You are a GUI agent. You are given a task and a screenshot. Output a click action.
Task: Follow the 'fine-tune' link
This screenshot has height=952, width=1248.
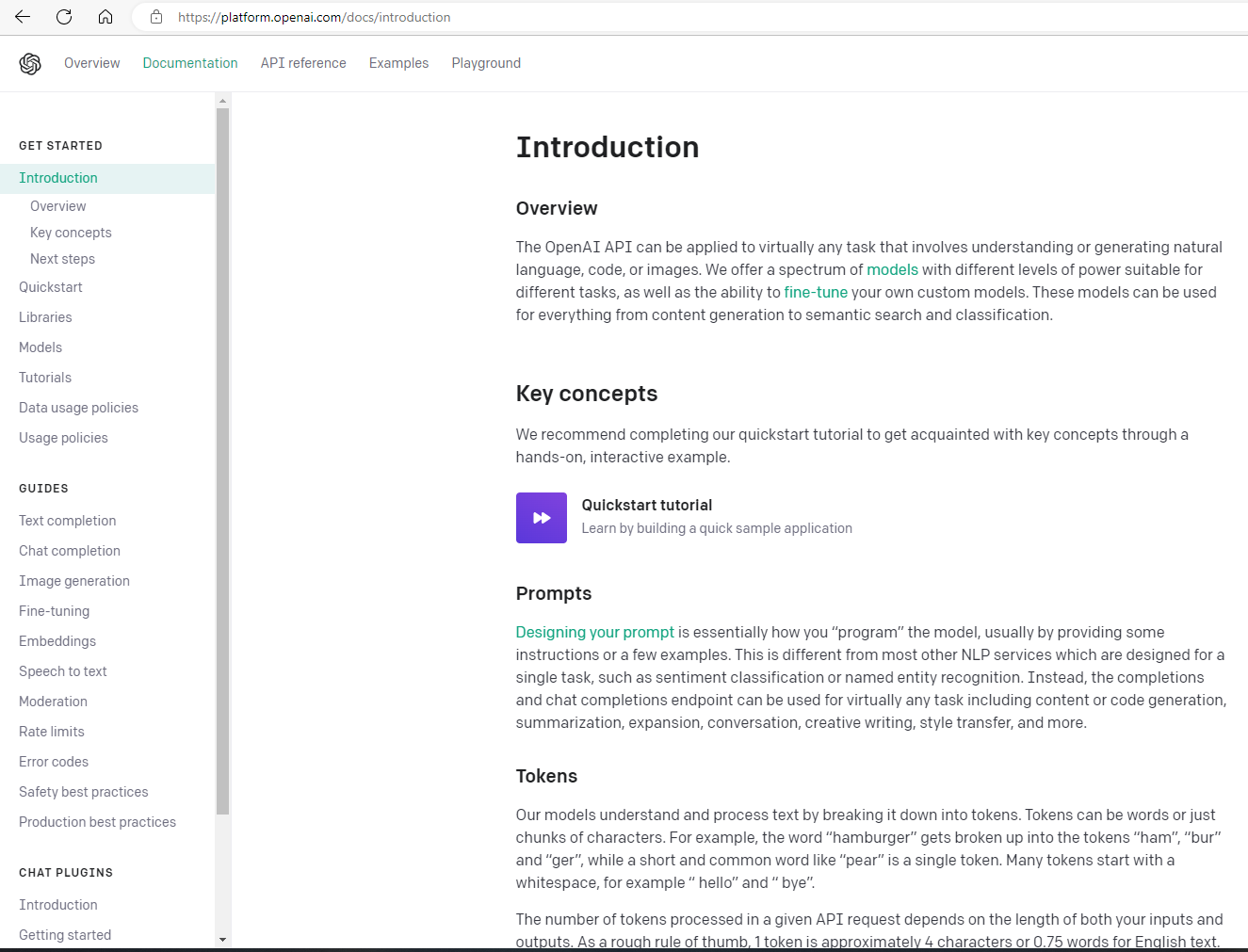(816, 292)
